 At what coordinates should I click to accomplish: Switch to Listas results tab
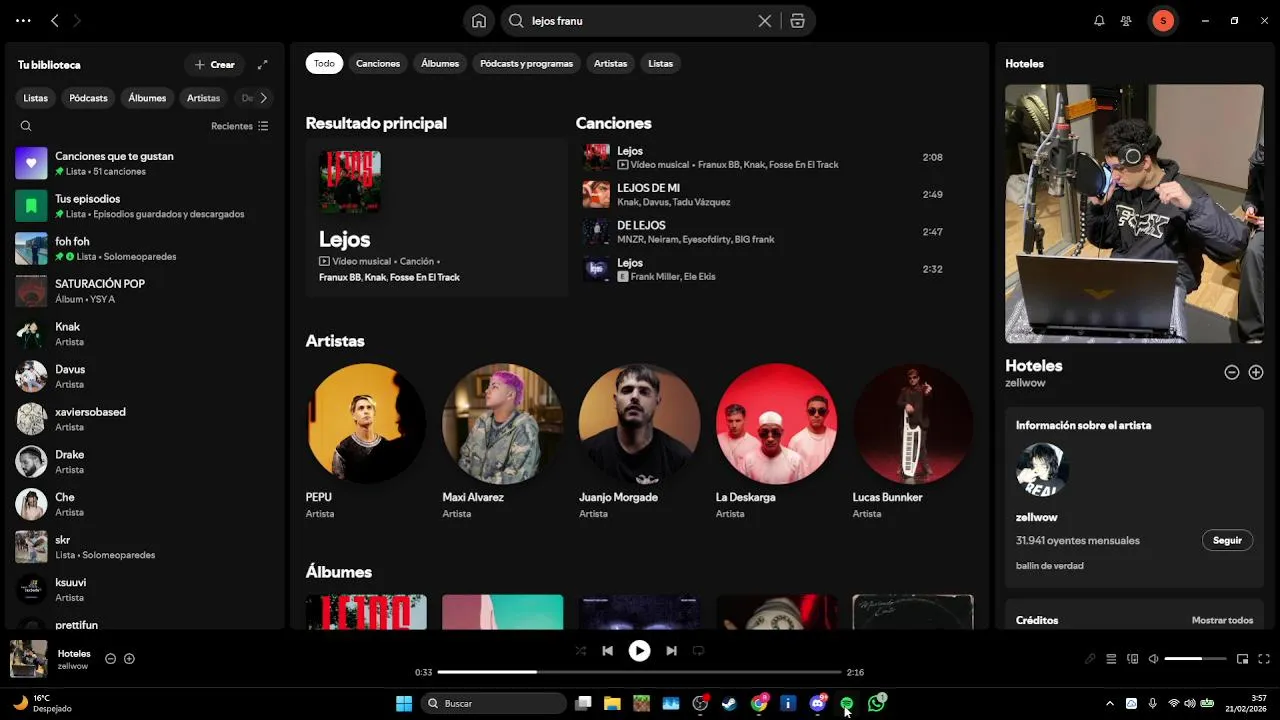pos(660,63)
